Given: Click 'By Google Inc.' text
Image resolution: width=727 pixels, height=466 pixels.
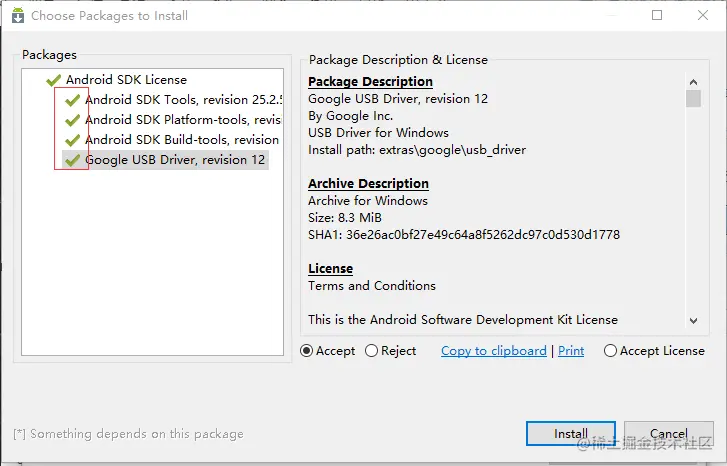Looking at the screenshot, I should pos(351,116).
